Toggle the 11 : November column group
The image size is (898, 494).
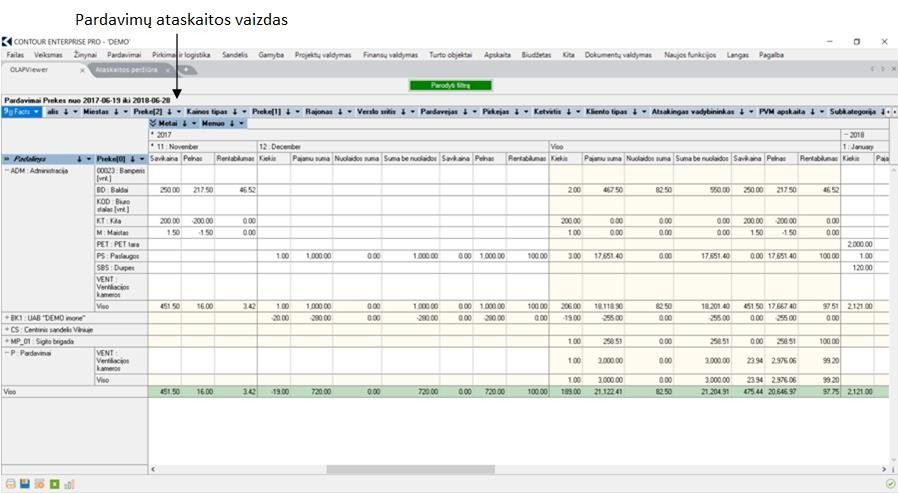(152, 147)
